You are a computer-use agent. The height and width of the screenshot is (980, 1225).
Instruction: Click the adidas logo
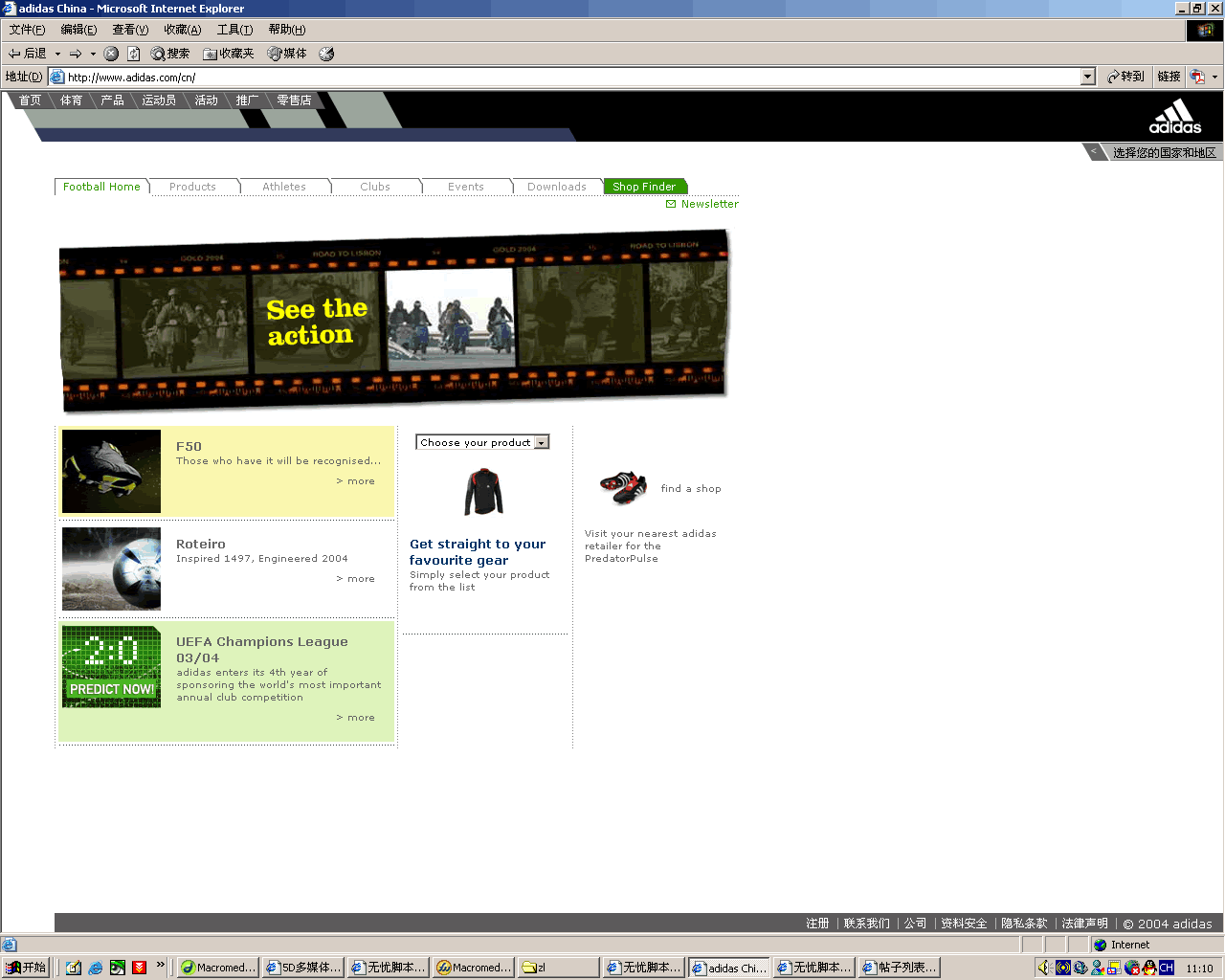click(1175, 116)
